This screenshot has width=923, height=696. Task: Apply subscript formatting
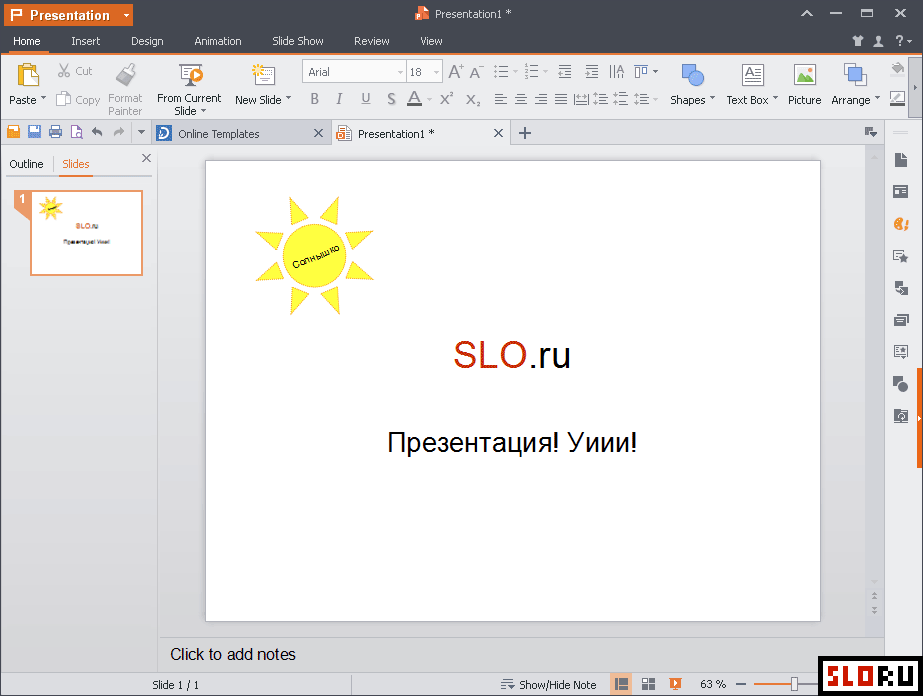[x=473, y=100]
